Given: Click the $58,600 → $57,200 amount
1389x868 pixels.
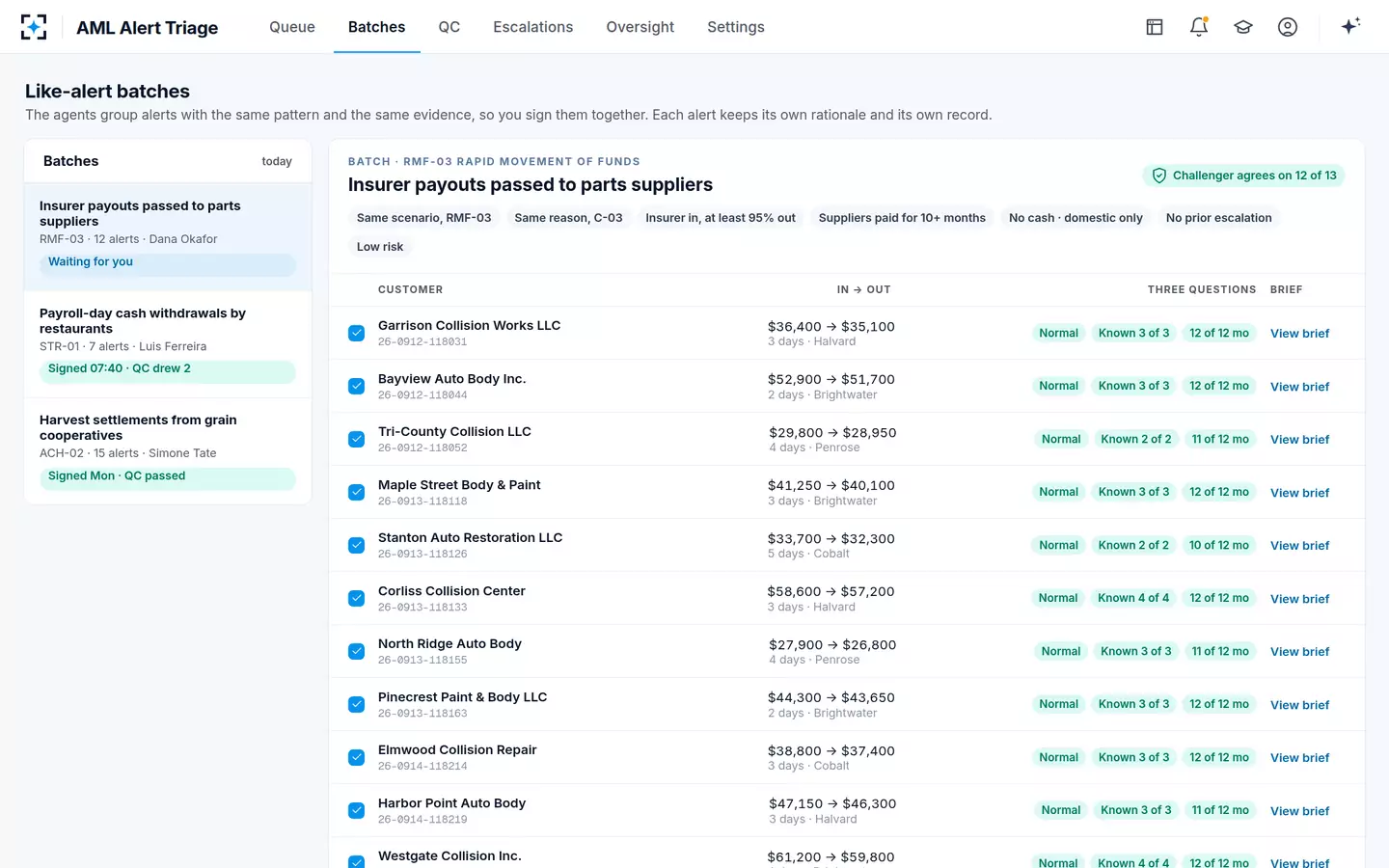Looking at the screenshot, I should [831, 591].
